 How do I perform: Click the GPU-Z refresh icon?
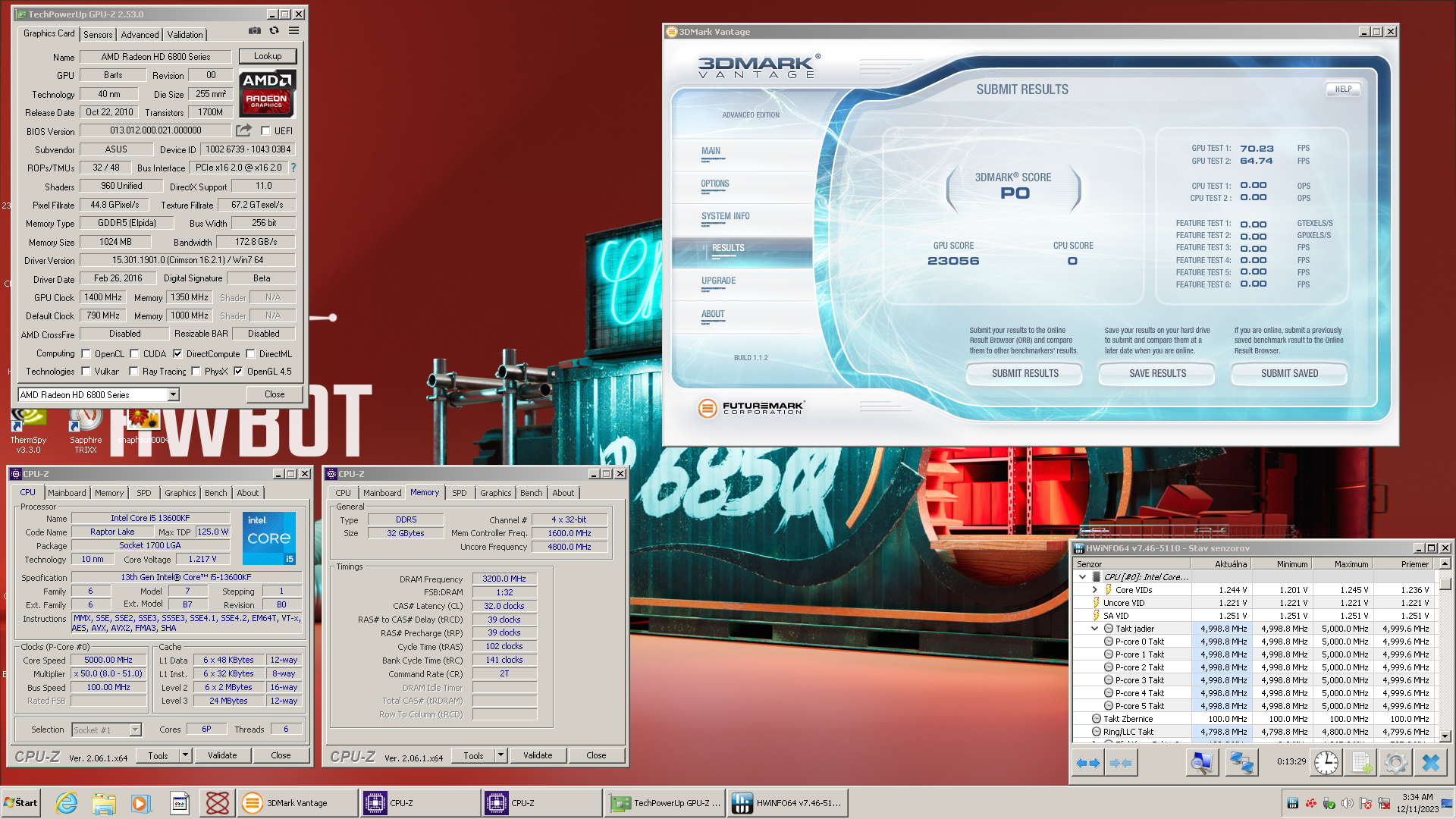pos(274,31)
